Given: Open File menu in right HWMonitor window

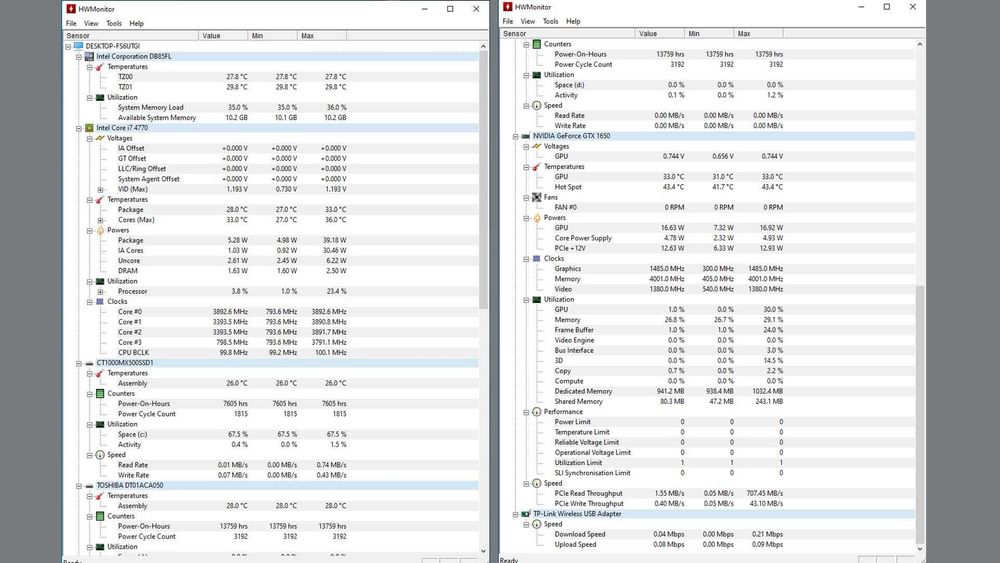Looking at the screenshot, I should click(508, 21).
